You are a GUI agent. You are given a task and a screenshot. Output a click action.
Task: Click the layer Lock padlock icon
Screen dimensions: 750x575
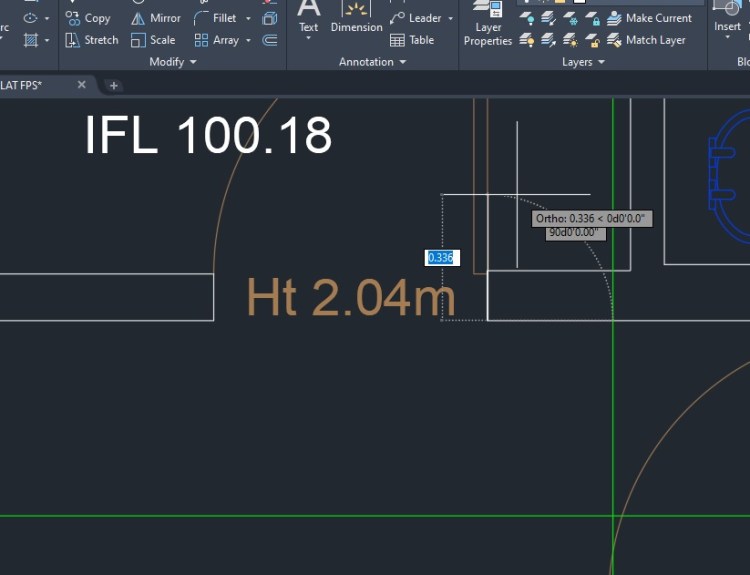(594, 19)
